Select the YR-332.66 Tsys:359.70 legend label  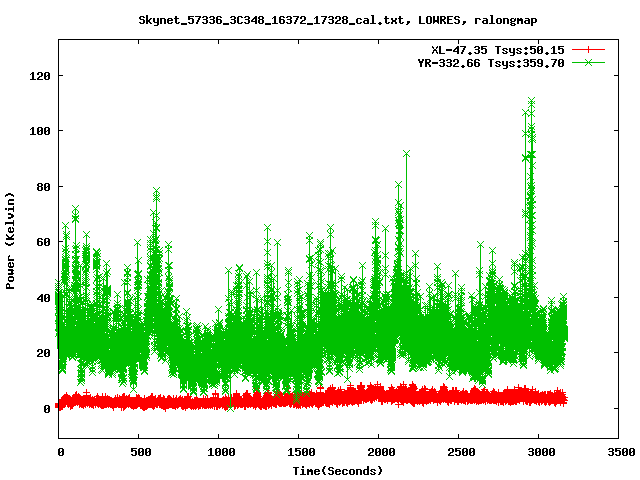click(x=491, y=63)
